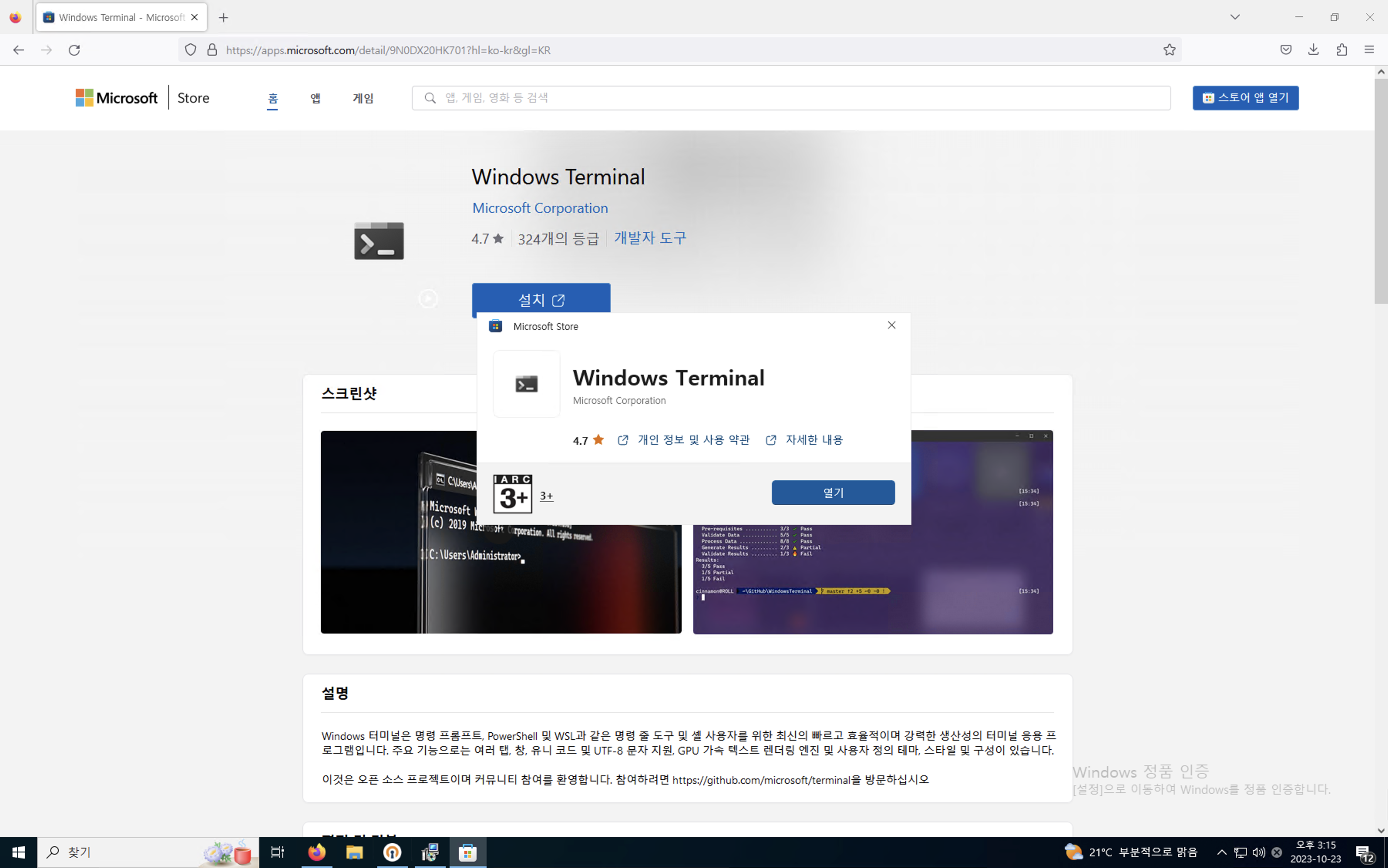1388x868 pixels.
Task: Open the Firefox hamburger application menu
Action: point(1369,50)
